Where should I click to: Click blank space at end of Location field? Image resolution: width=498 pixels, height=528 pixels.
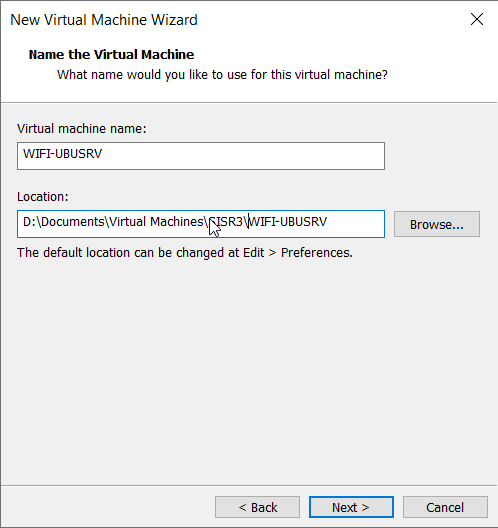pos(355,224)
